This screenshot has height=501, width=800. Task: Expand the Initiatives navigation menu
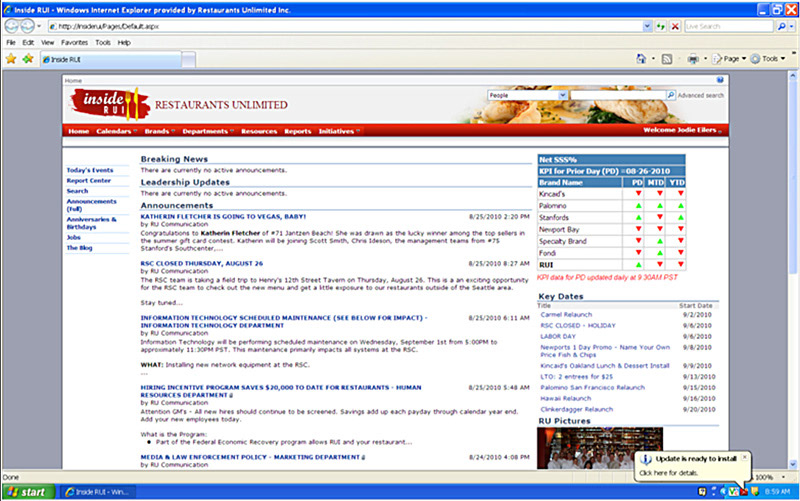(x=339, y=131)
